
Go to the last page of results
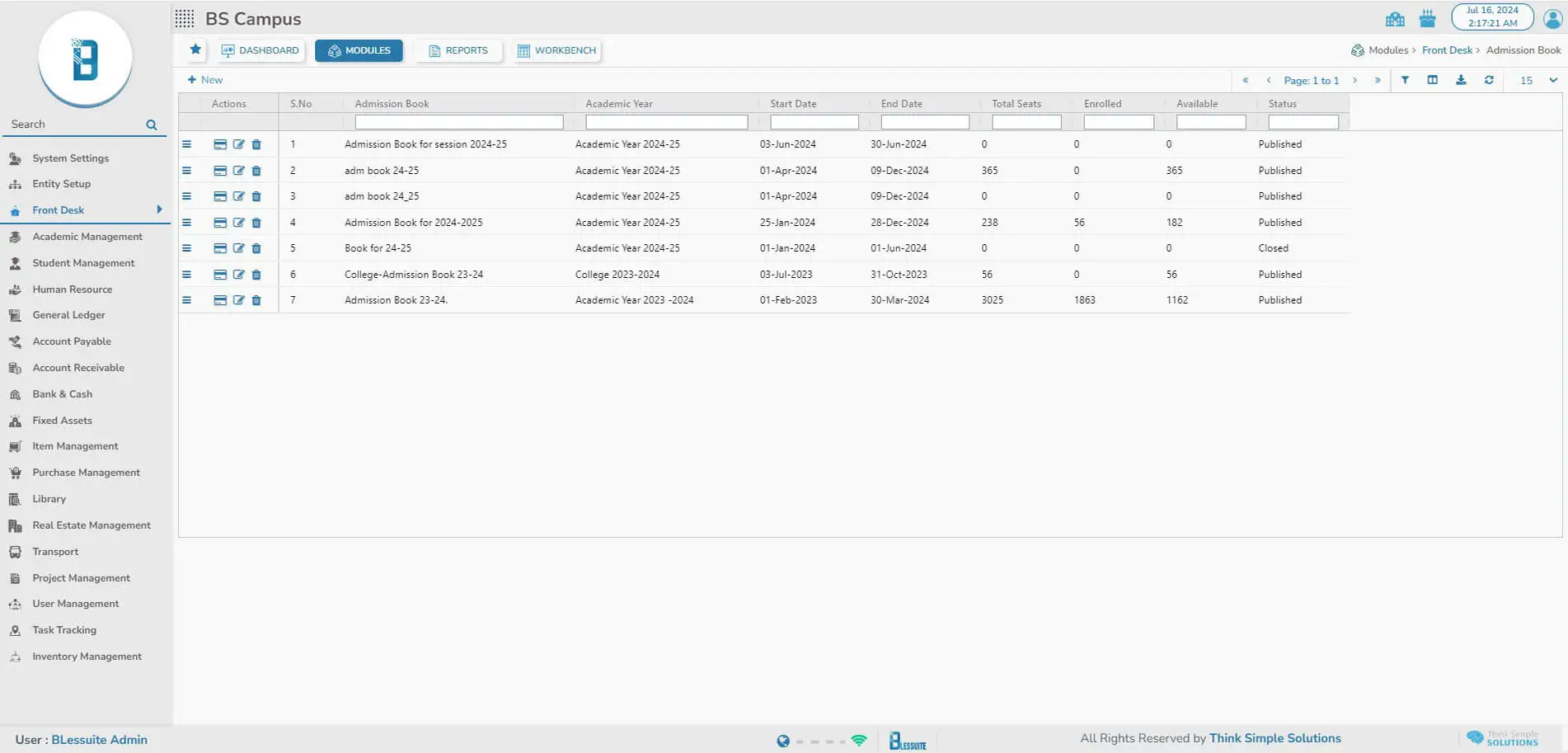1378,80
